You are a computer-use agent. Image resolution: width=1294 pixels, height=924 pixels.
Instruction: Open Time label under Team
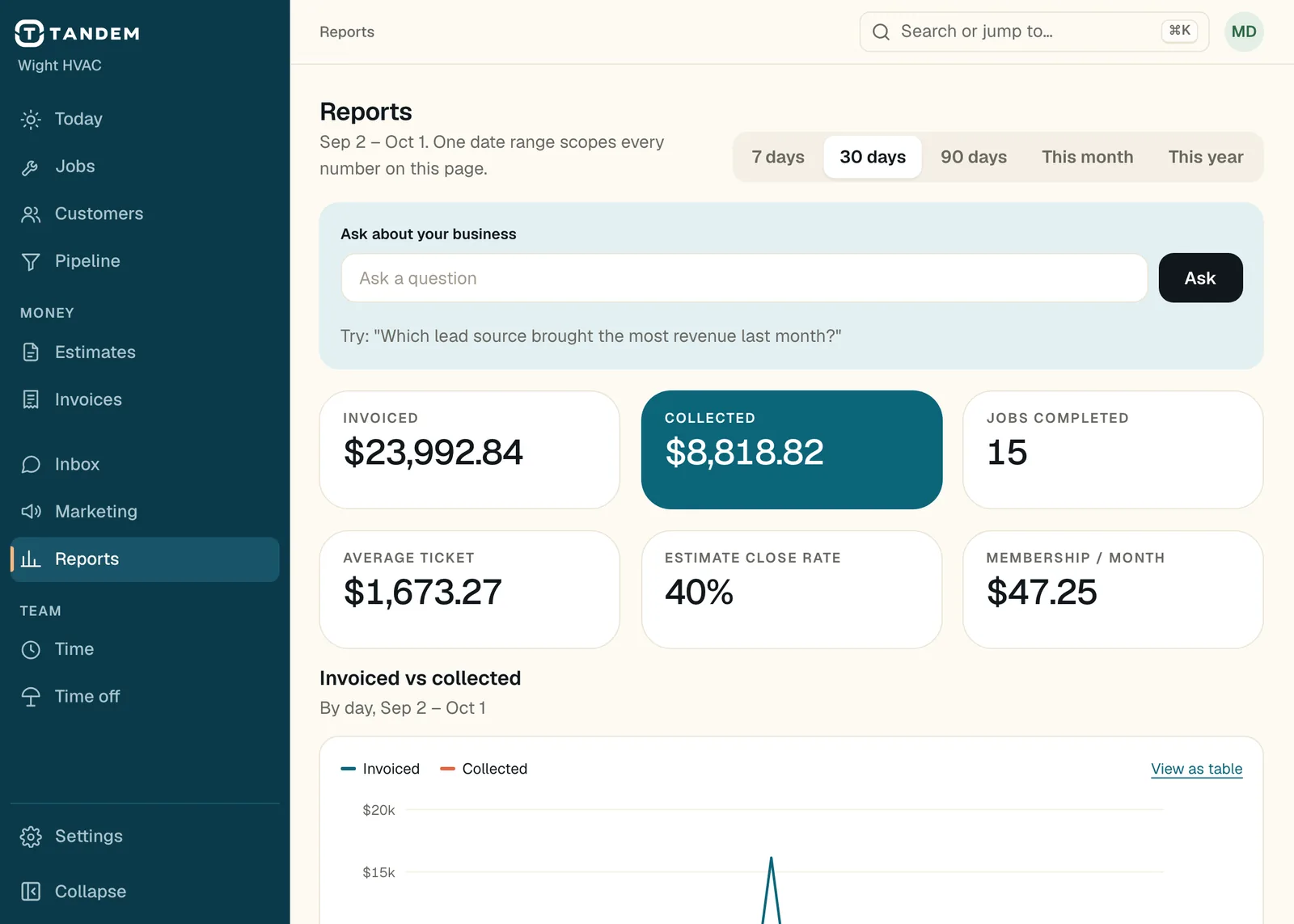[74, 649]
